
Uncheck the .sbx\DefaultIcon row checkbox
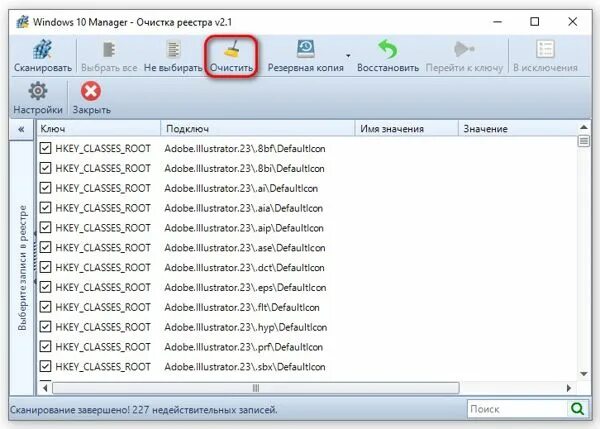point(45,367)
